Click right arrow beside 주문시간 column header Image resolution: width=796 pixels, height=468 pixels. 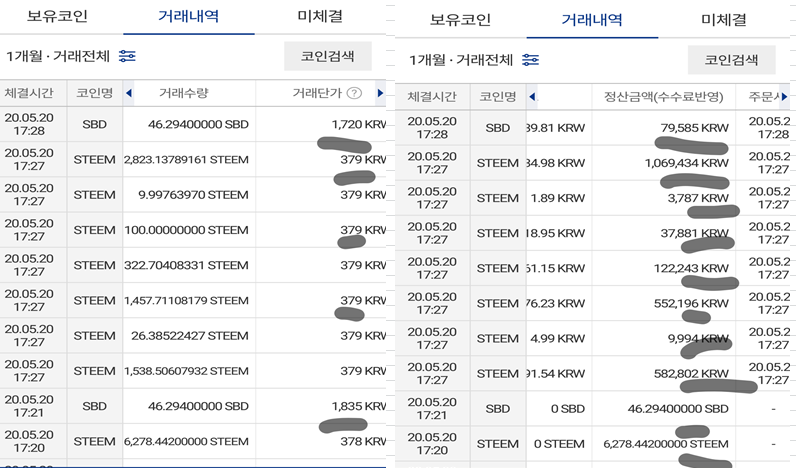pyautogui.click(x=790, y=97)
